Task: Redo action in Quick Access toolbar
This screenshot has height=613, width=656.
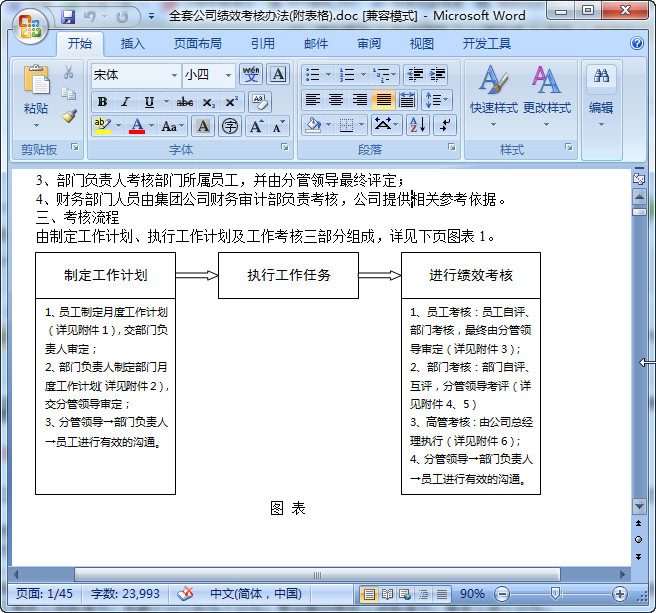Action: pyautogui.click(x=122, y=17)
